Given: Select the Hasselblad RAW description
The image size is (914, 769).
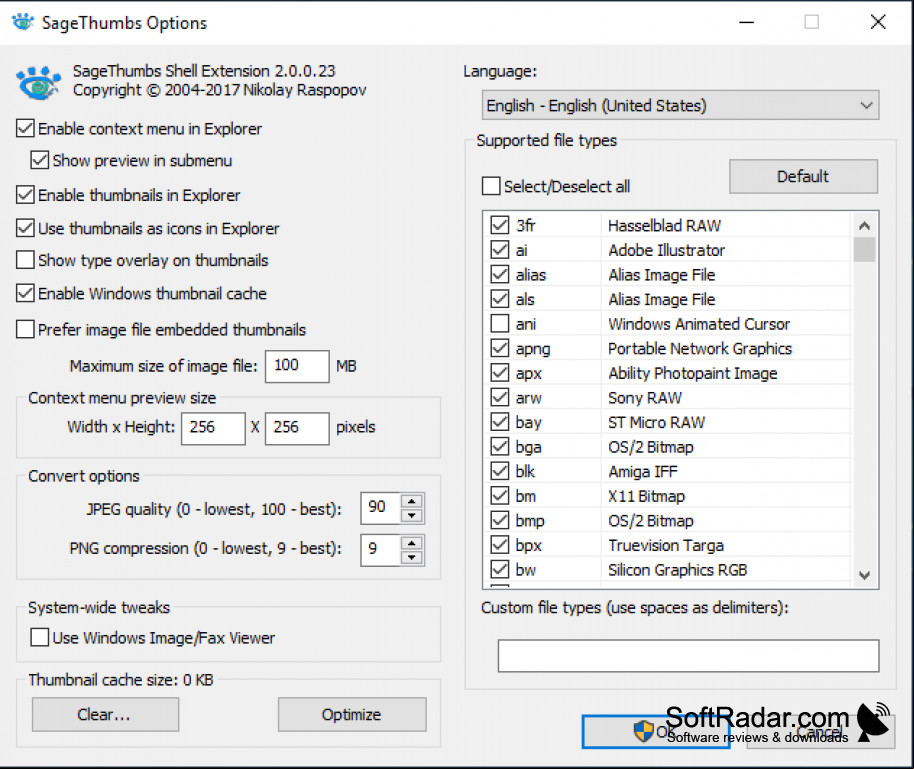Looking at the screenshot, I should (x=665, y=226).
